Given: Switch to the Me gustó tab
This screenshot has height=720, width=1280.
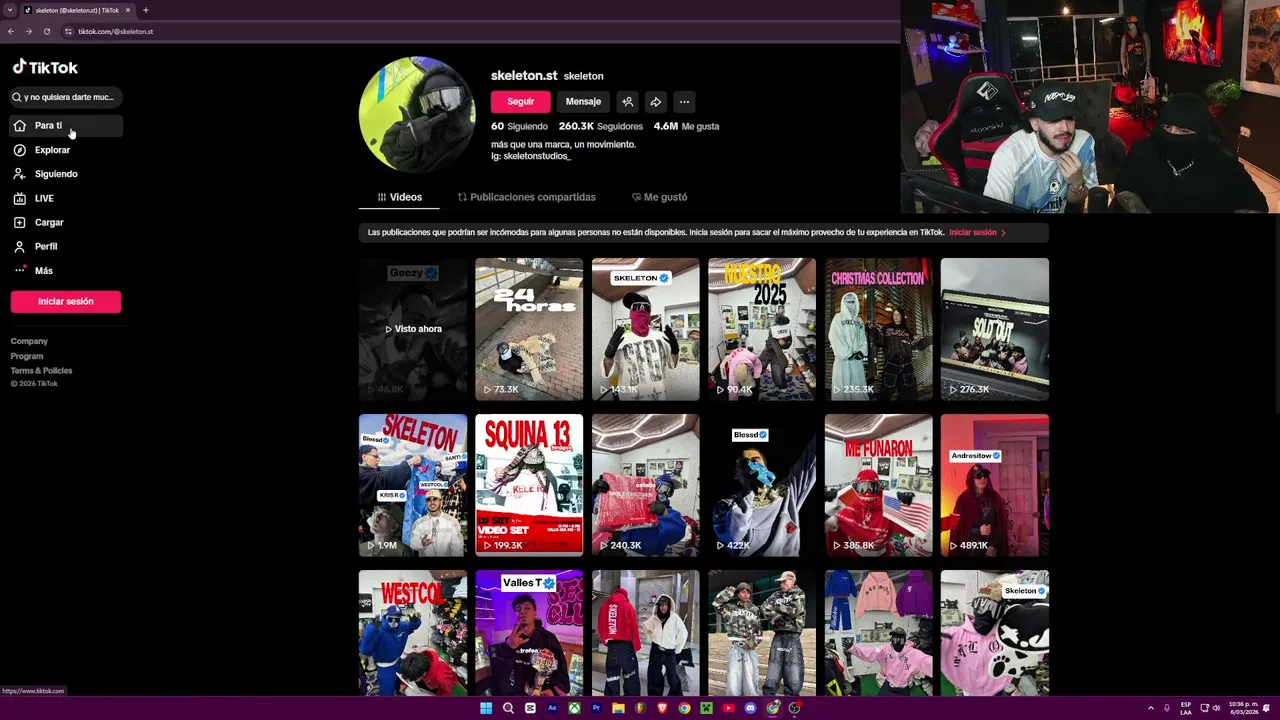Looking at the screenshot, I should pyautogui.click(x=659, y=197).
